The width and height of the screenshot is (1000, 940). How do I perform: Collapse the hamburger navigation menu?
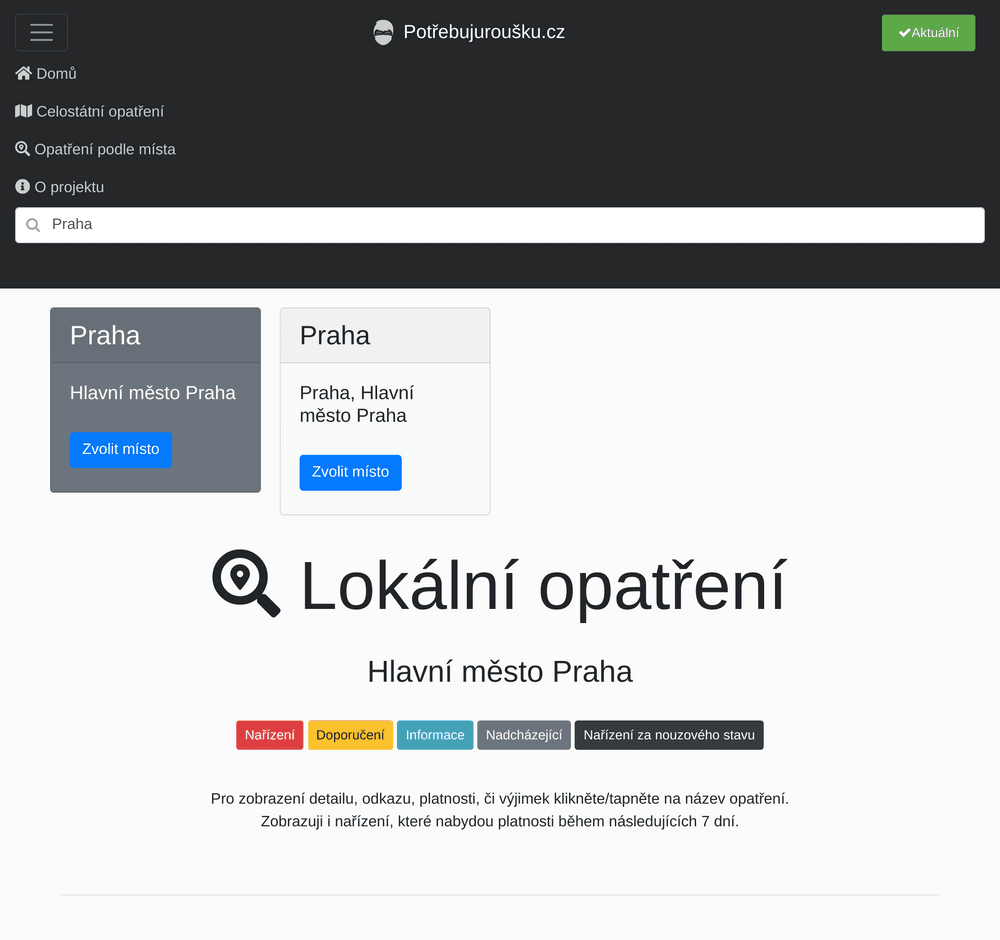tap(41, 32)
